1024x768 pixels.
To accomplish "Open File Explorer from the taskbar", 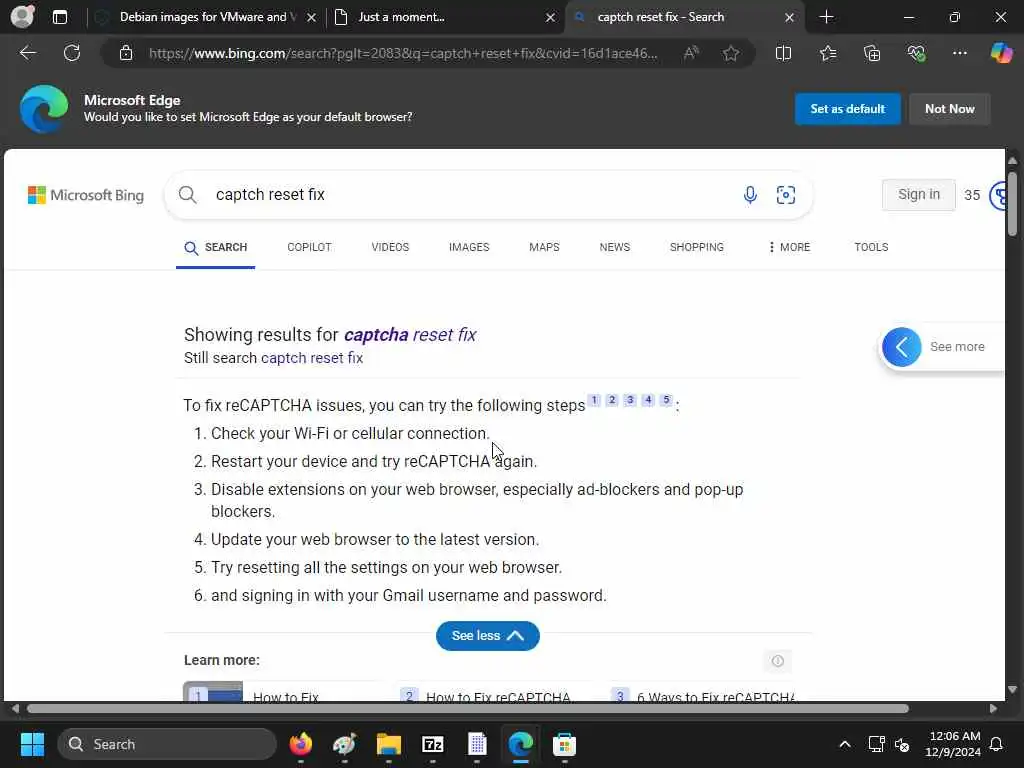I will coord(389,744).
